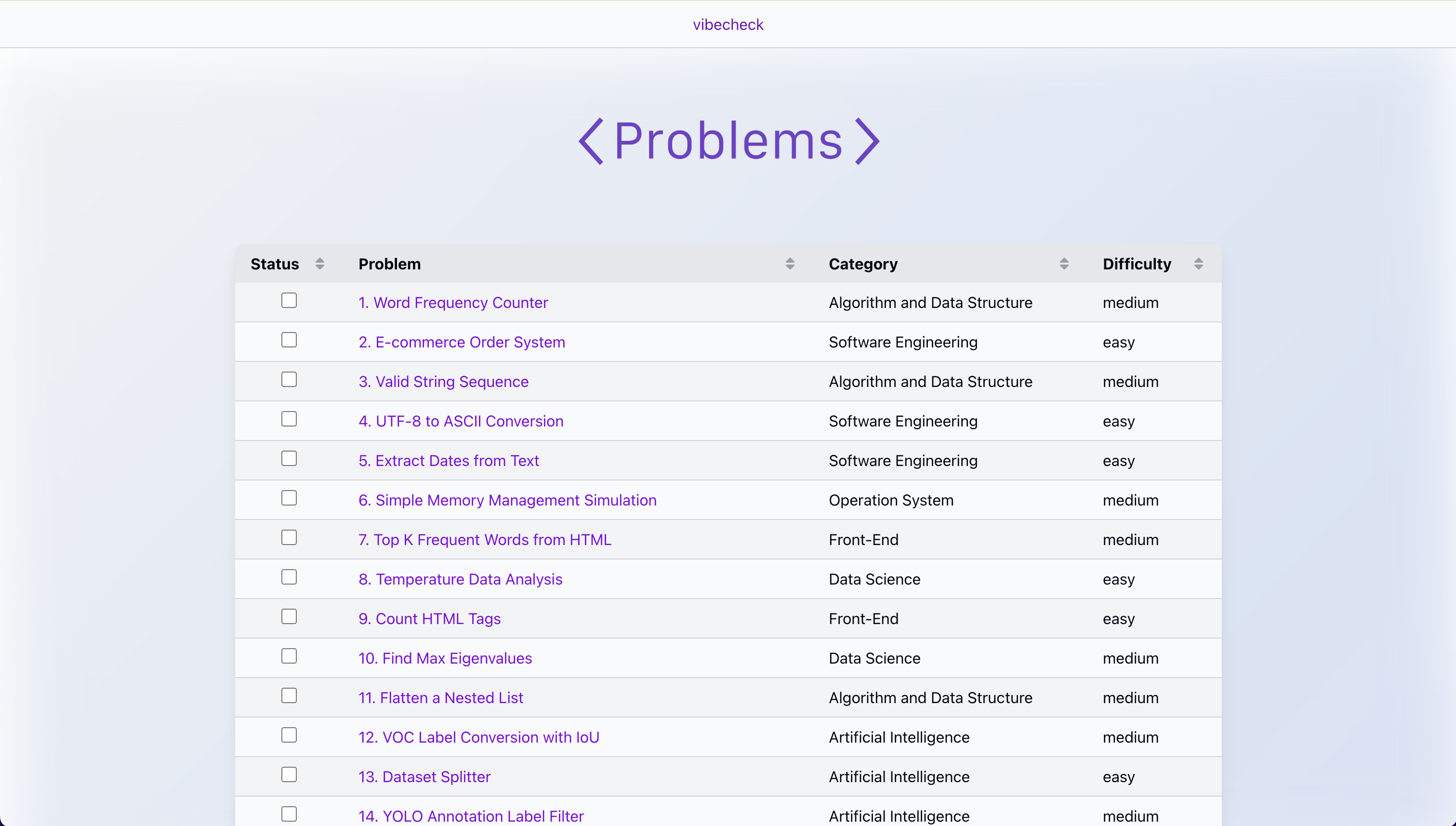Open Top K Frequent Words from HTML
1456x826 pixels.
click(x=484, y=540)
